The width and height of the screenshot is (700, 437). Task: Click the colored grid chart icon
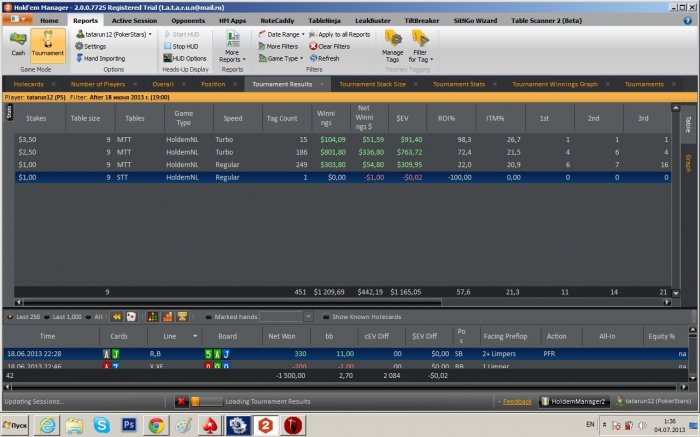coord(153,316)
